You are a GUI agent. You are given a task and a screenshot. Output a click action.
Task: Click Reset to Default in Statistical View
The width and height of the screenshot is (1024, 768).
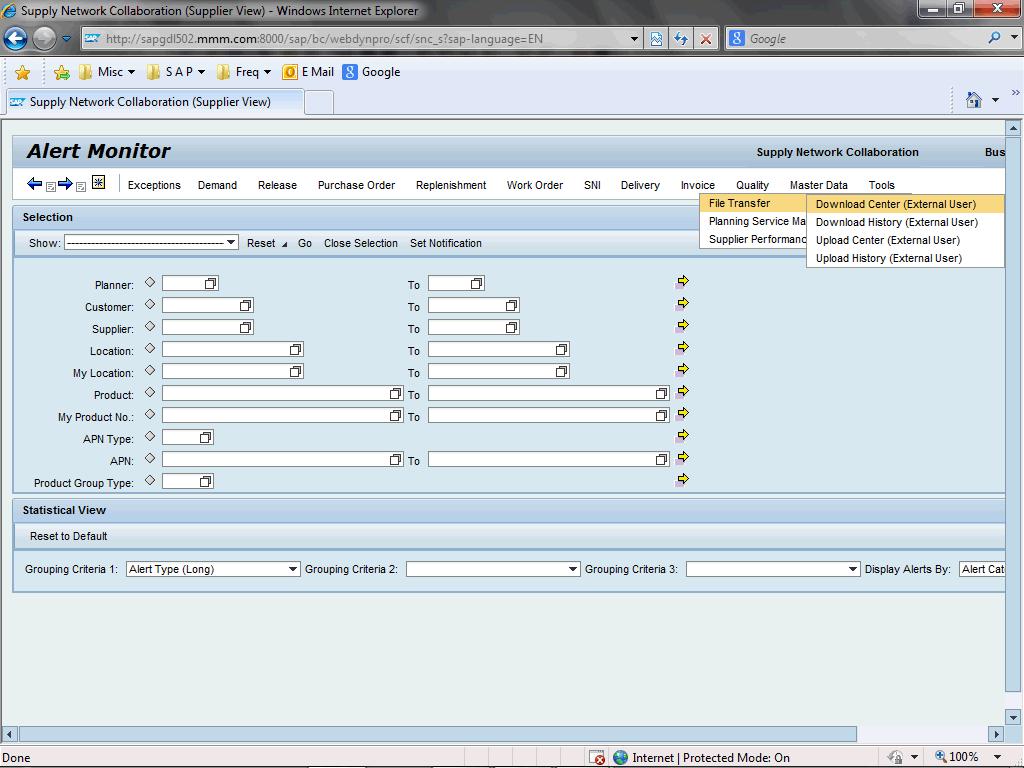click(69, 536)
